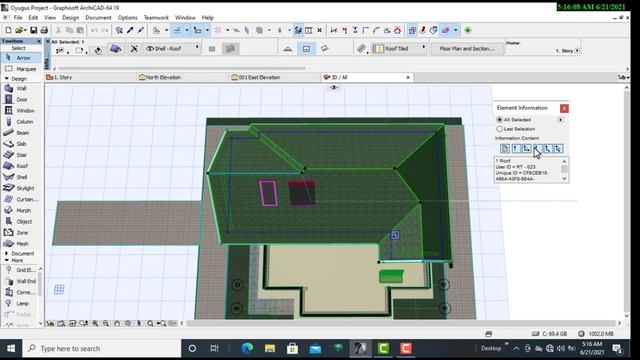Toggle the Information Content button under the cursor

[537, 149]
